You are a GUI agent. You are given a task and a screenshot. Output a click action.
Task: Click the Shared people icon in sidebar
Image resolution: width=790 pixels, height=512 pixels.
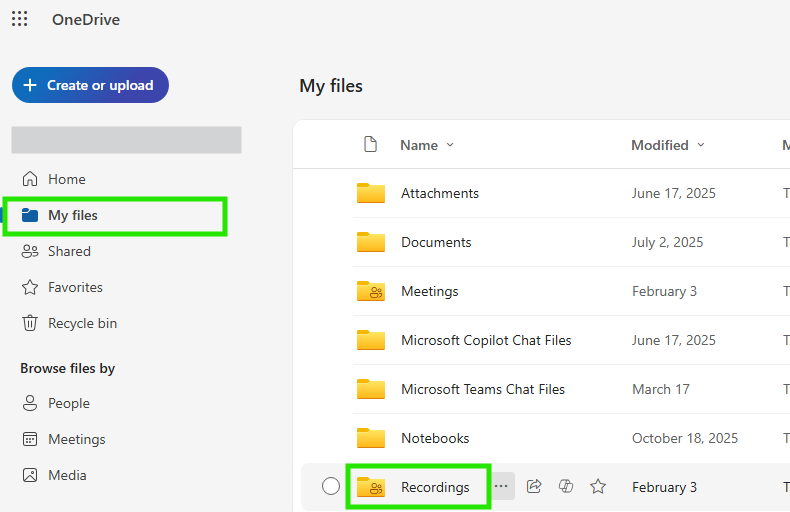point(30,251)
